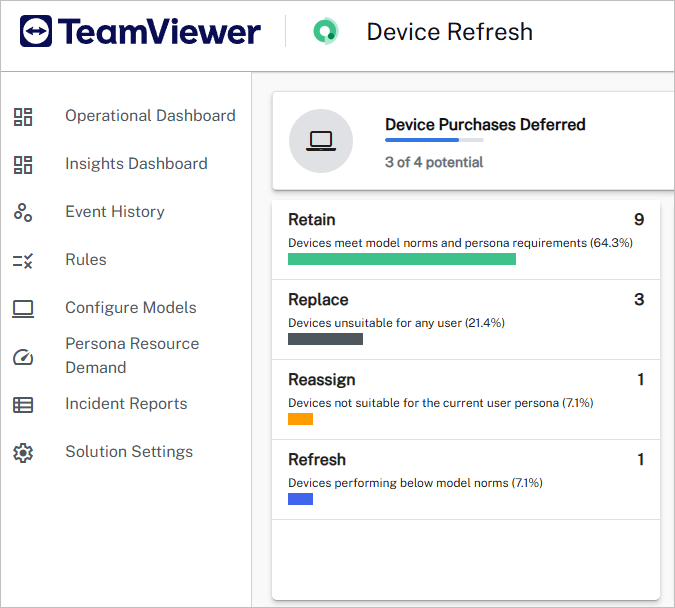The width and height of the screenshot is (675, 608).
Task: Select Persona Resource Demand
Action: (132, 356)
